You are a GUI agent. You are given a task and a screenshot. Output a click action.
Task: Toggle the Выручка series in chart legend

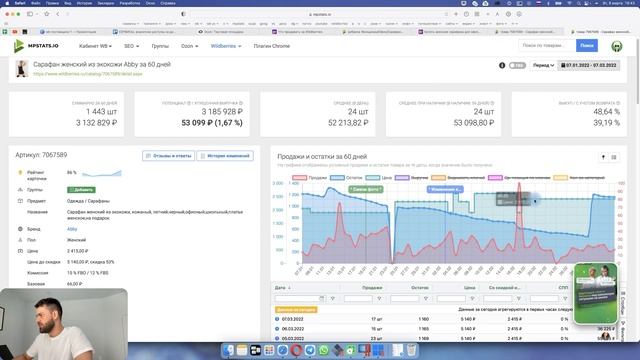click(x=411, y=178)
